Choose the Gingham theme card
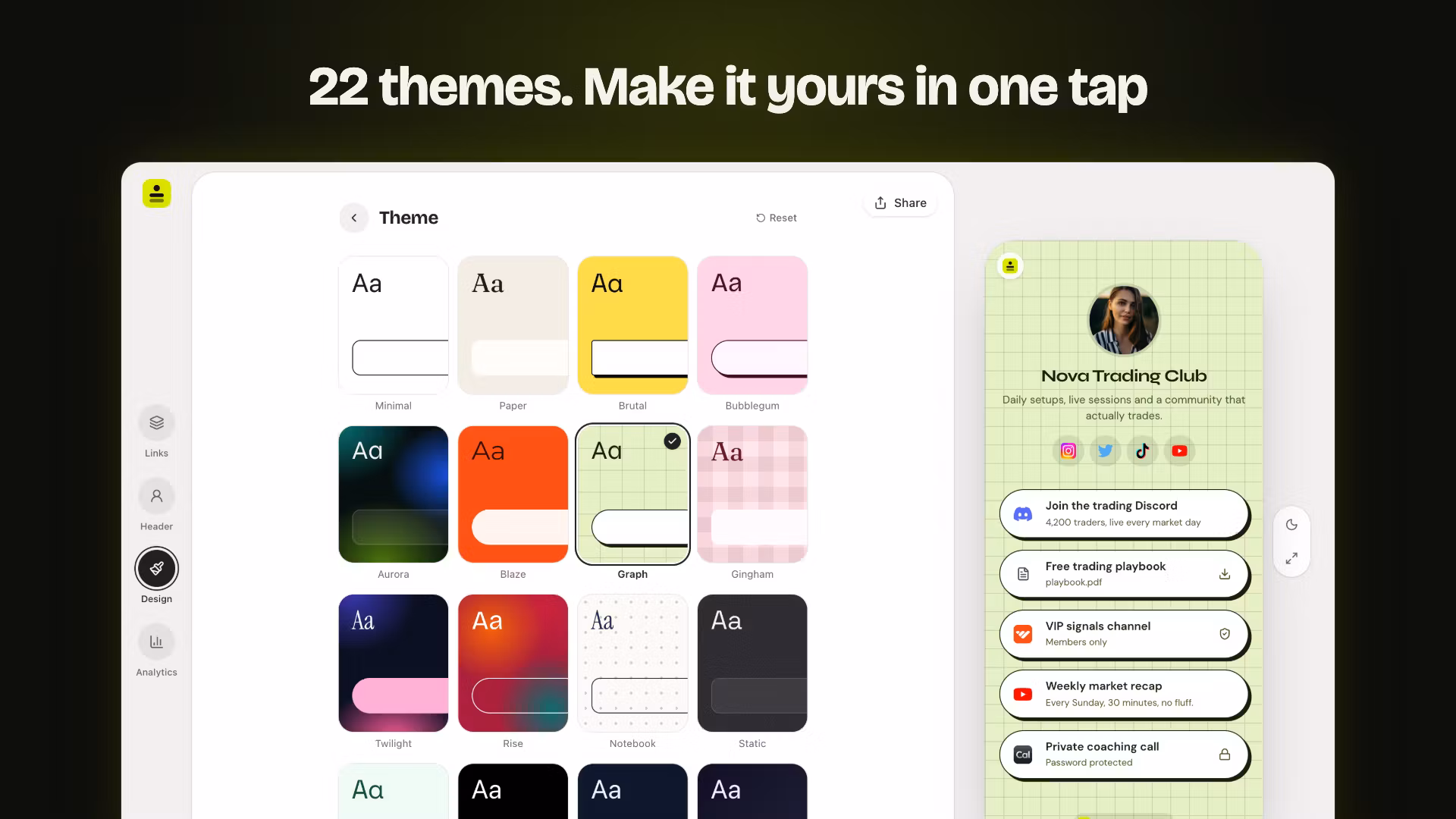The width and height of the screenshot is (1456, 819). tap(752, 494)
